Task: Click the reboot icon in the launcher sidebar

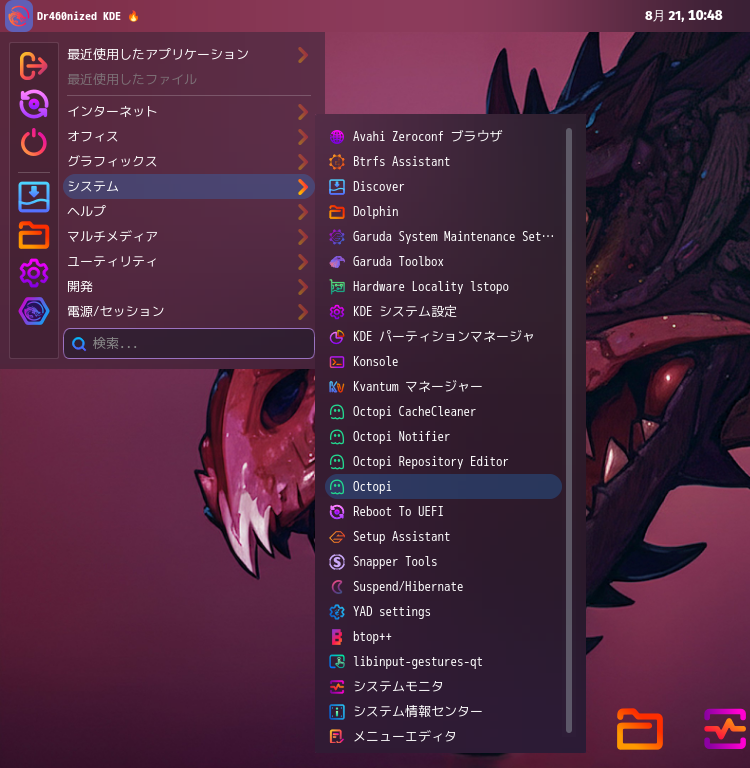Action: [x=33, y=104]
